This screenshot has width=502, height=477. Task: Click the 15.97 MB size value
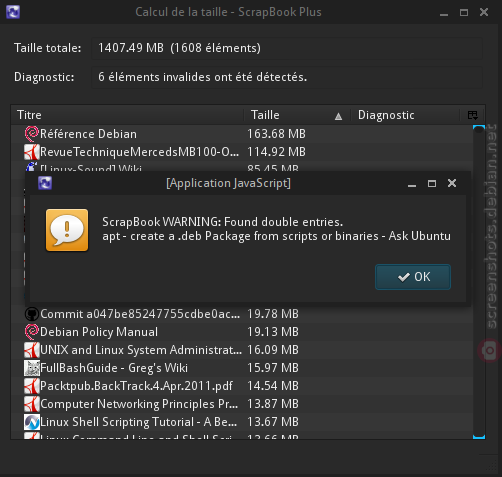[x=273, y=368]
